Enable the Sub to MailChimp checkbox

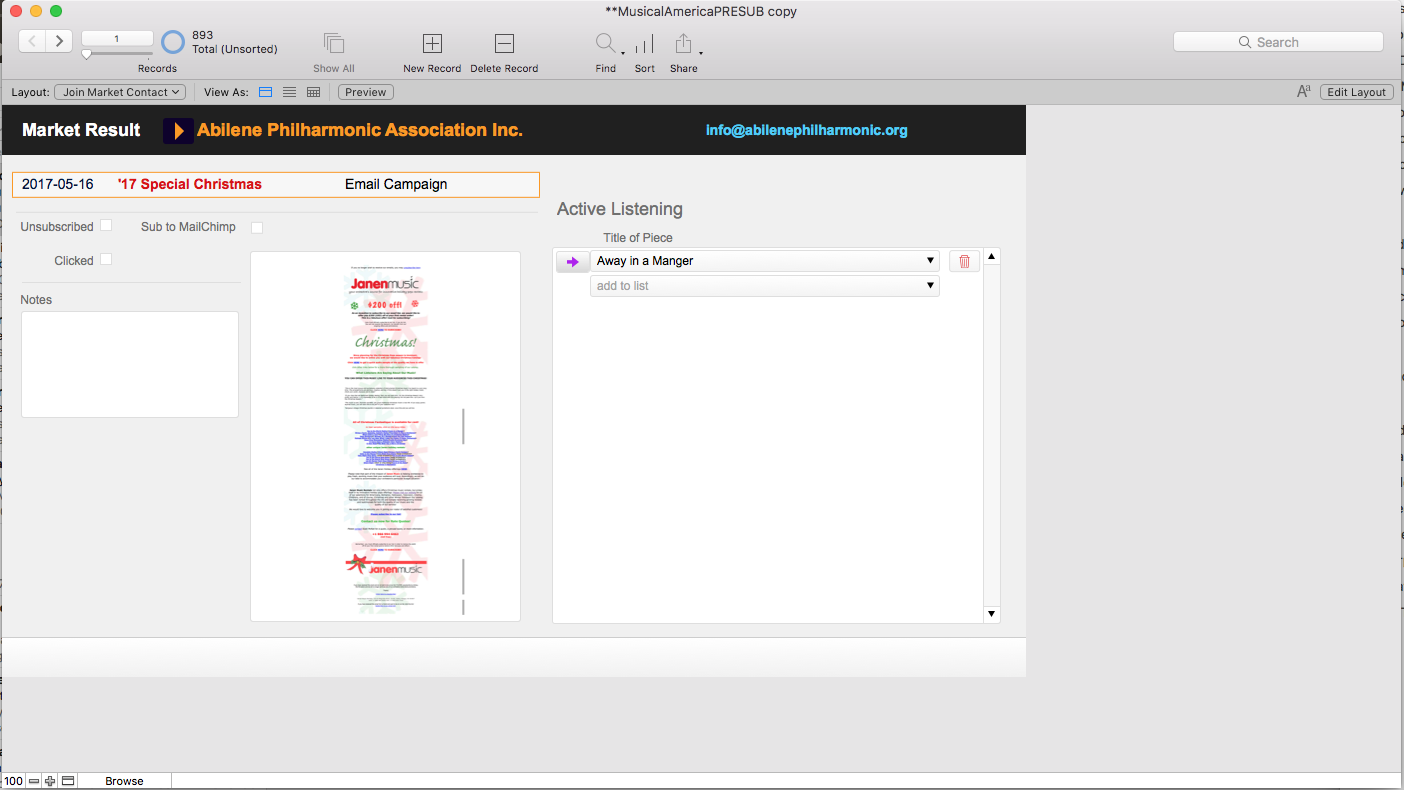pyautogui.click(x=257, y=227)
